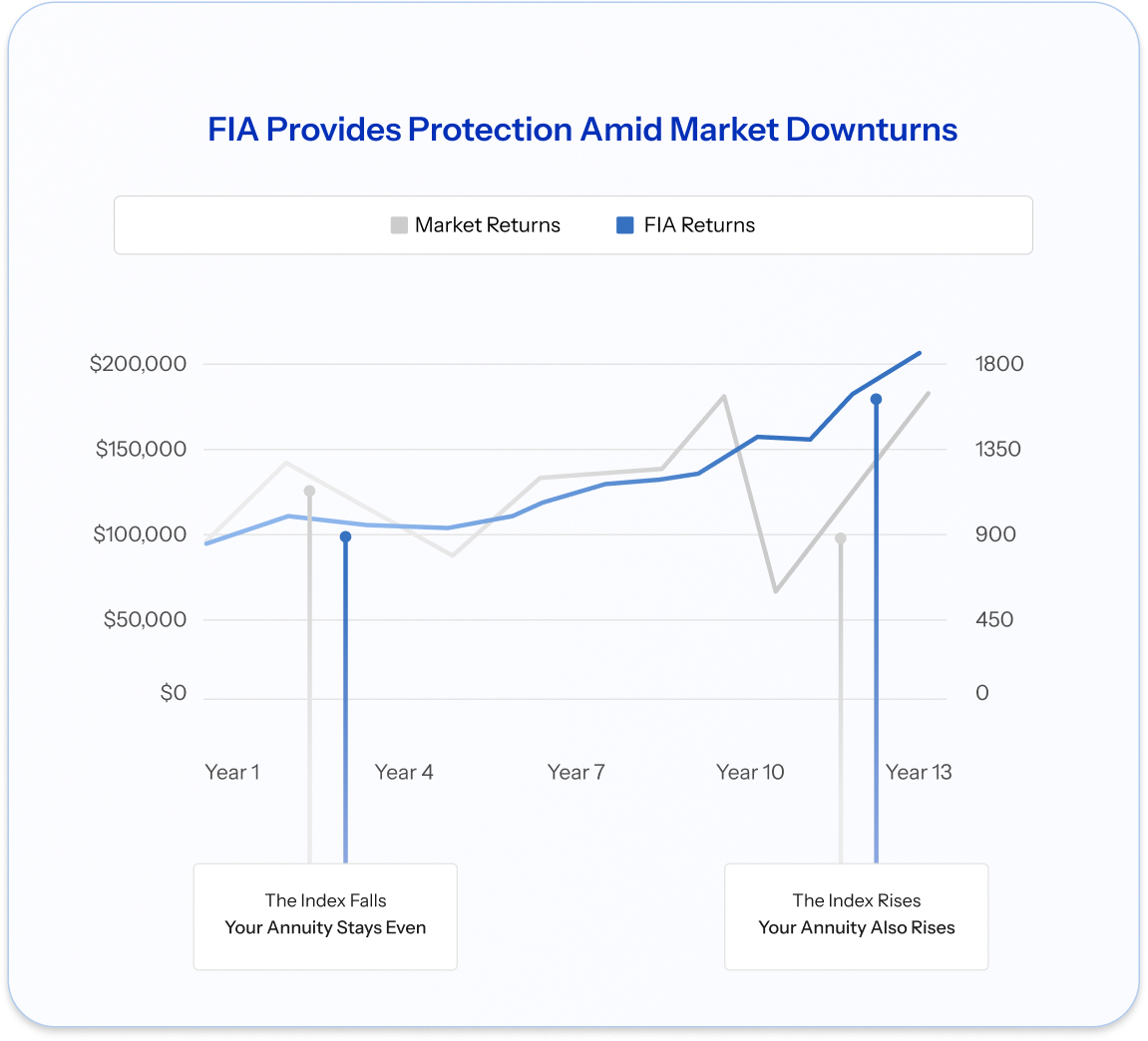1148x1041 pixels.
Task: Click the gray Market Returns legend swatch
Action: (399, 225)
